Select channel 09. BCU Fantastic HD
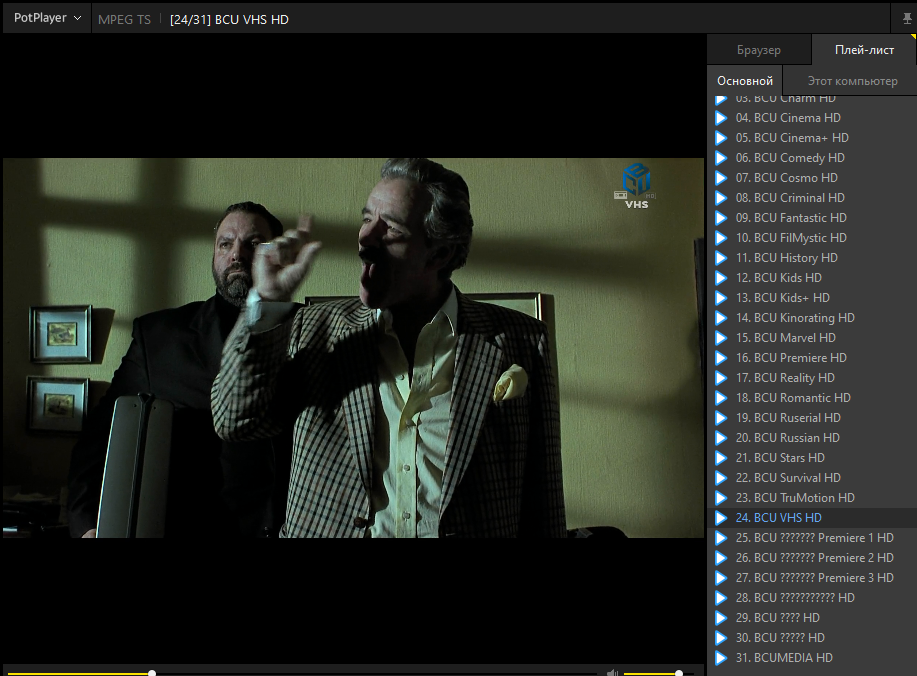The height and width of the screenshot is (676, 917). [812, 218]
